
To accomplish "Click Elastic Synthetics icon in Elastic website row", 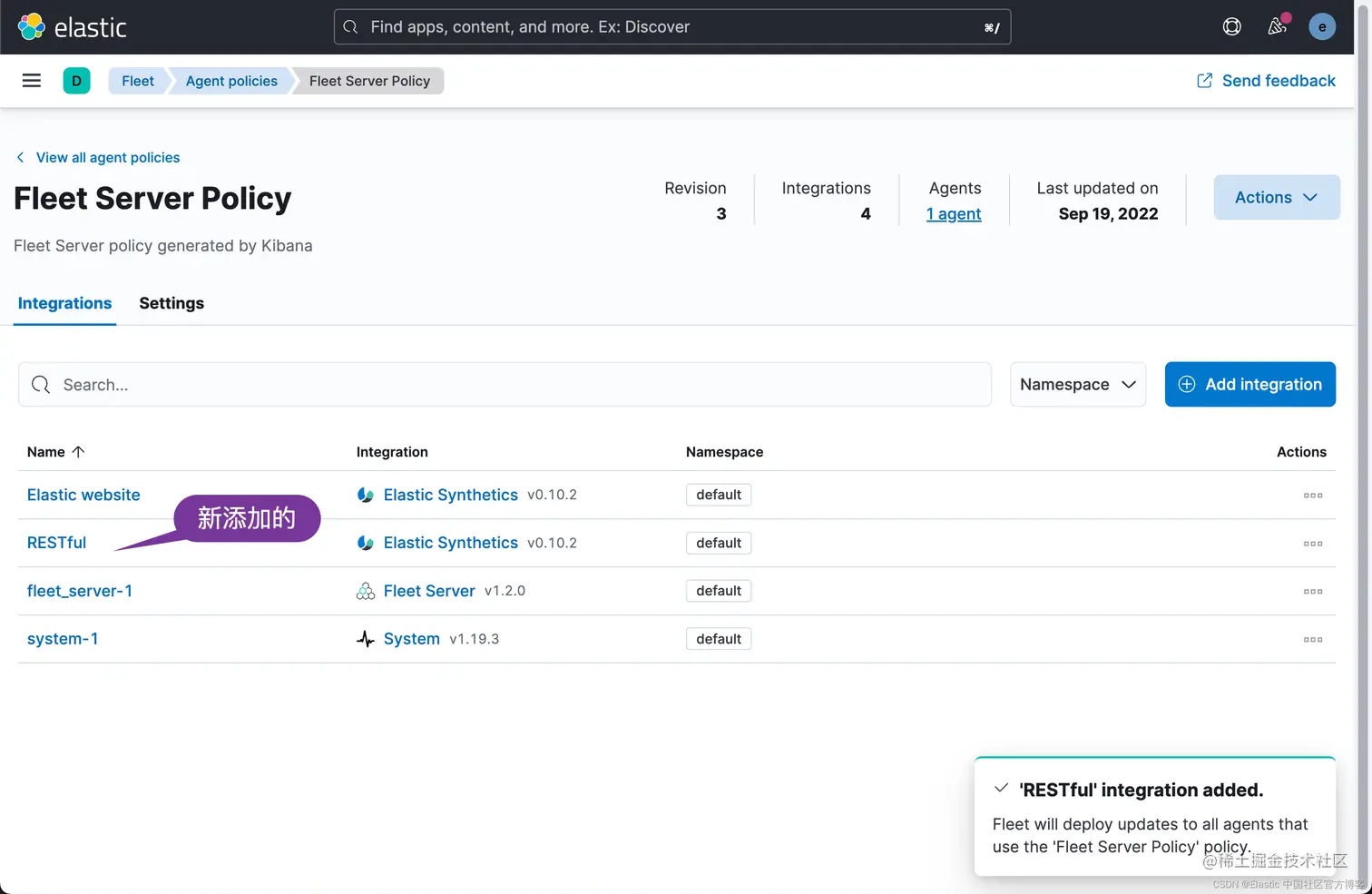I will (366, 495).
